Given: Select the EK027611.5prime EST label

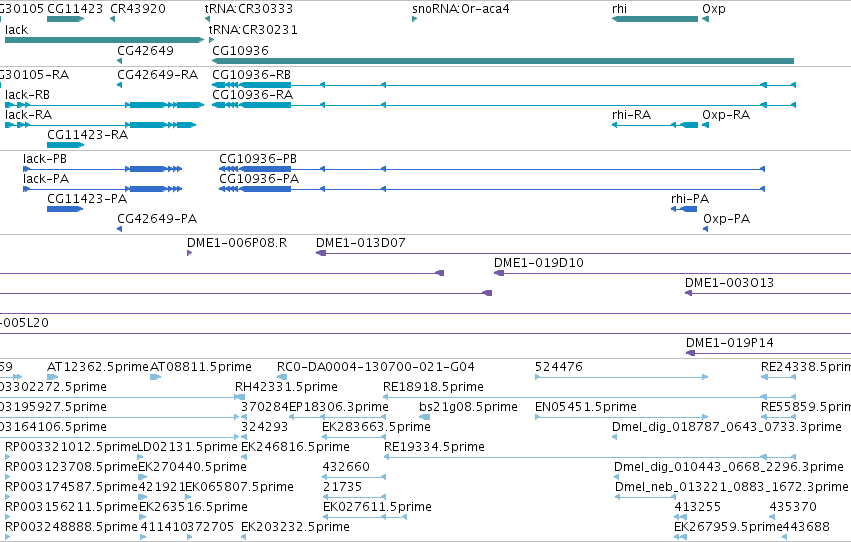Looking at the screenshot, I should (377, 507).
